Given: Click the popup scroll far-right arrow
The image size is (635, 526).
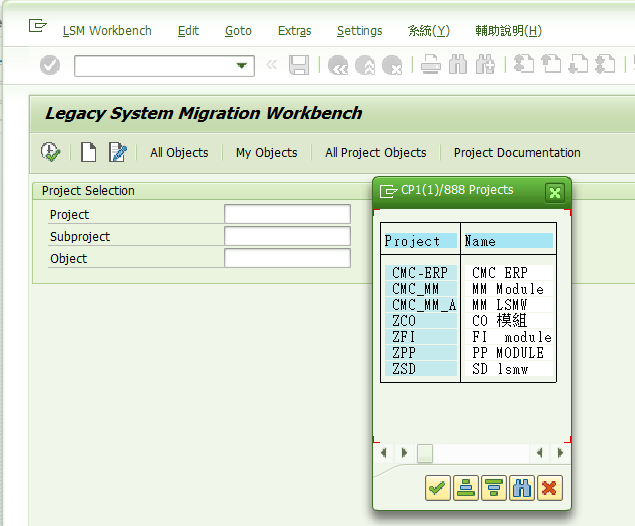Looking at the screenshot, I should [x=560, y=453].
